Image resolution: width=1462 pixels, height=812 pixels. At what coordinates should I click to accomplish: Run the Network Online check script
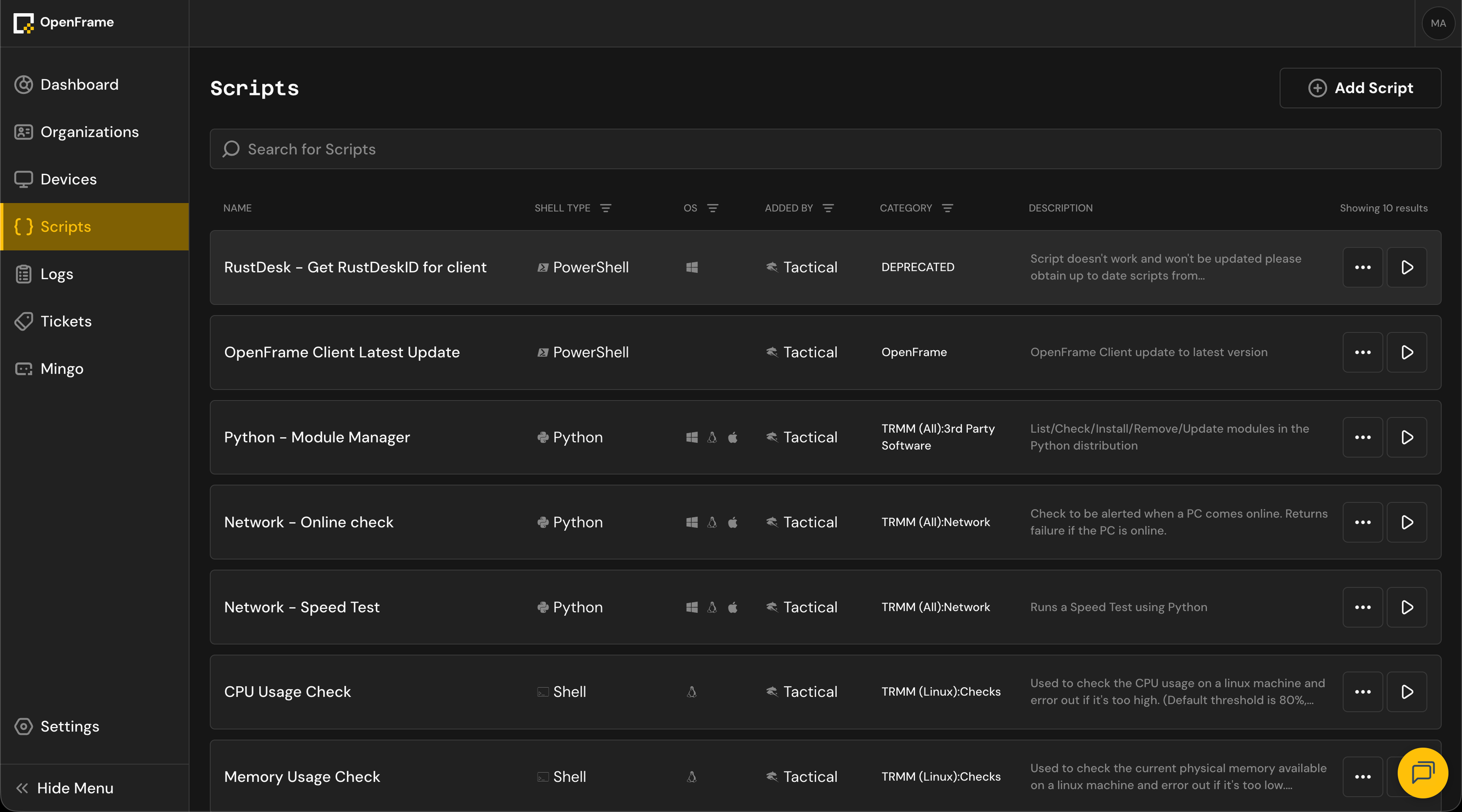click(1406, 522)
